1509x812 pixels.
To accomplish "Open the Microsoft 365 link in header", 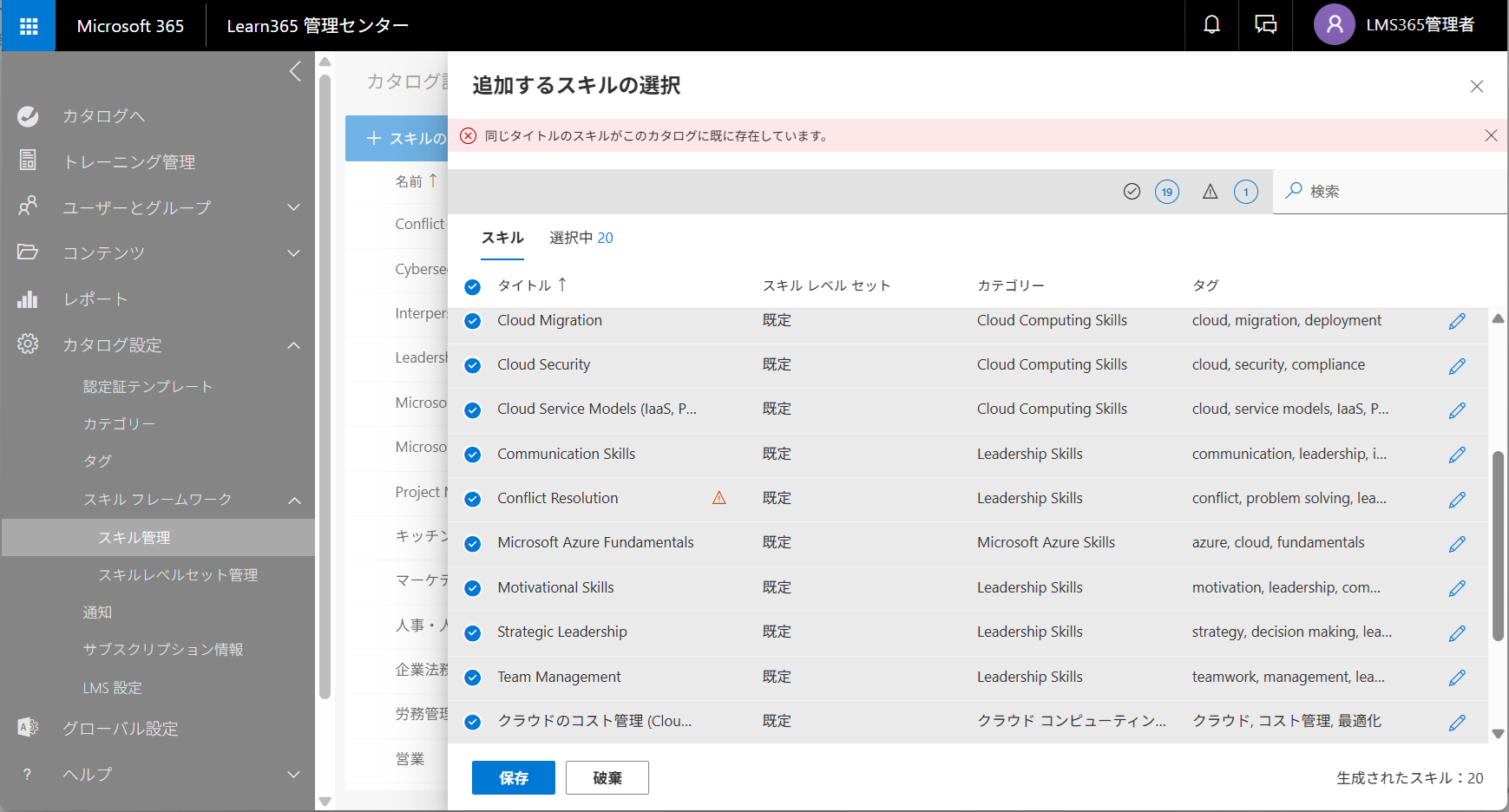I will [130, 26].
